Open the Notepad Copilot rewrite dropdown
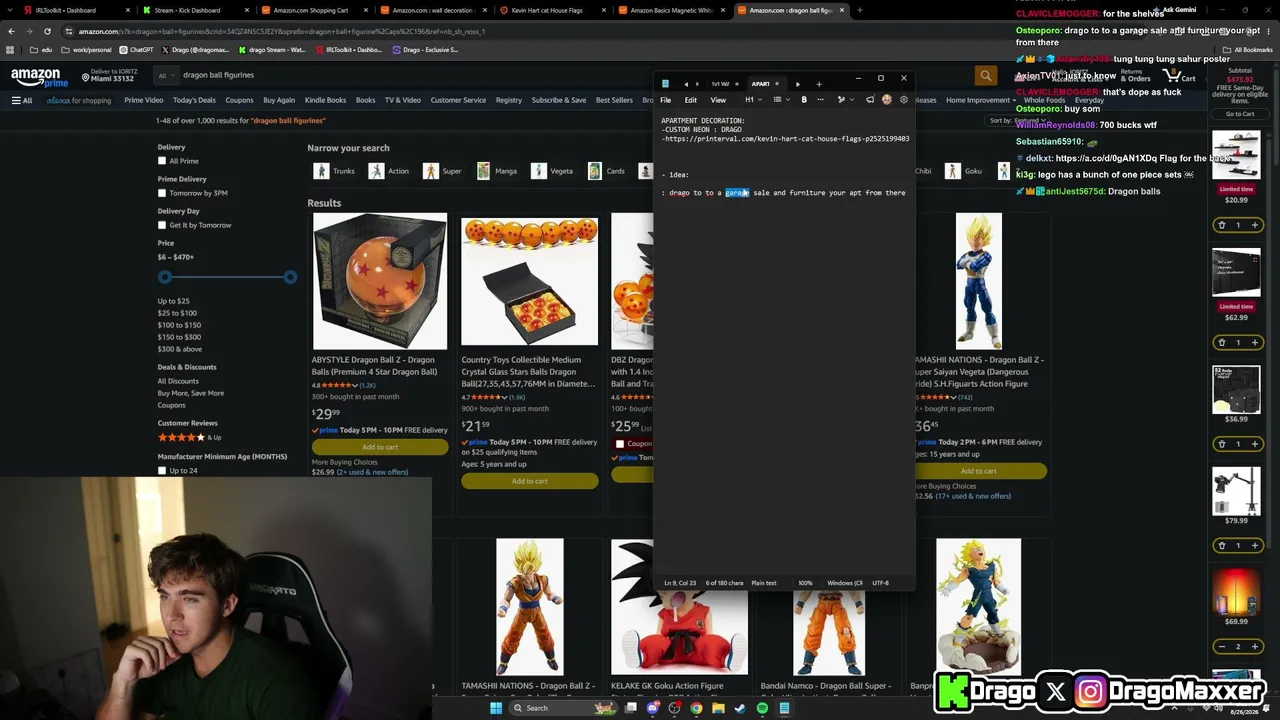Viewport: 1280px width, 720px height. [x=844, y=100]
